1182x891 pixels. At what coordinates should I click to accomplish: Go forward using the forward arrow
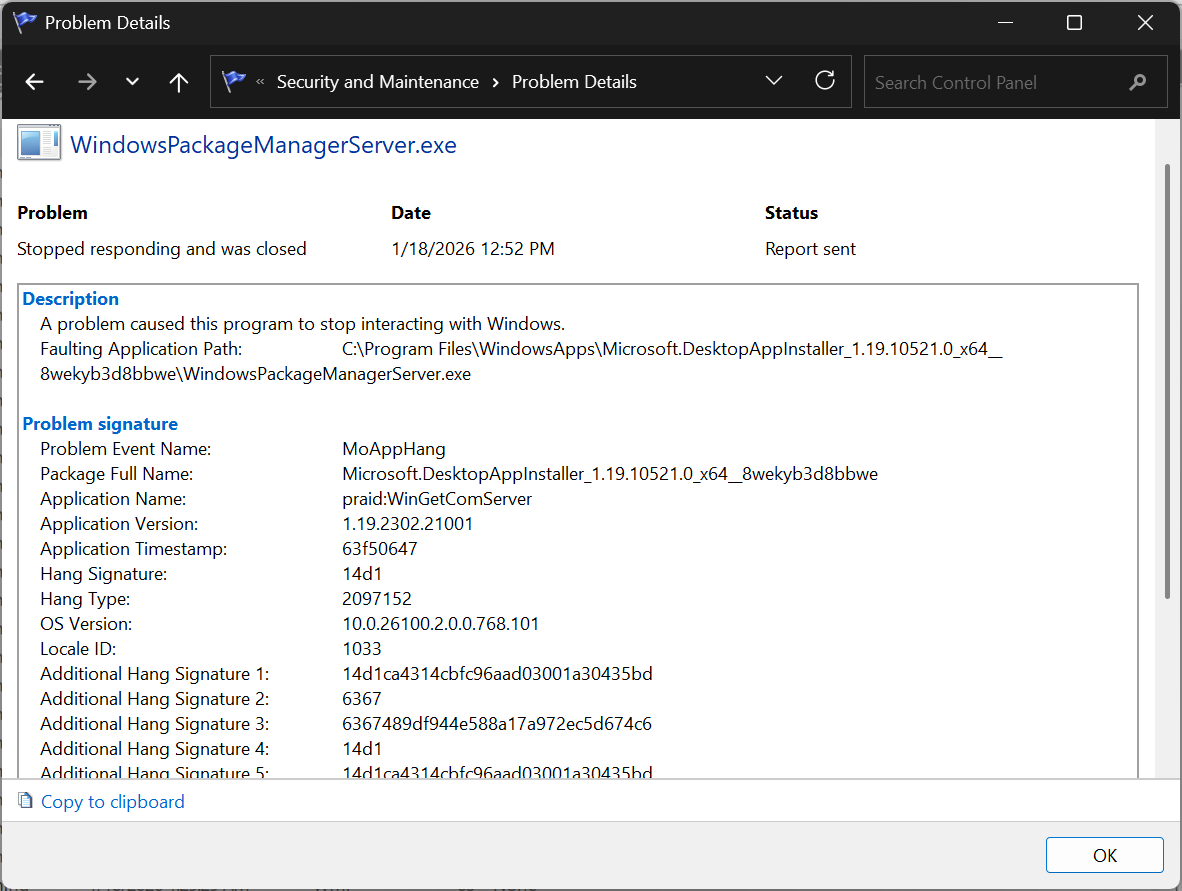(x=87, y=81)
